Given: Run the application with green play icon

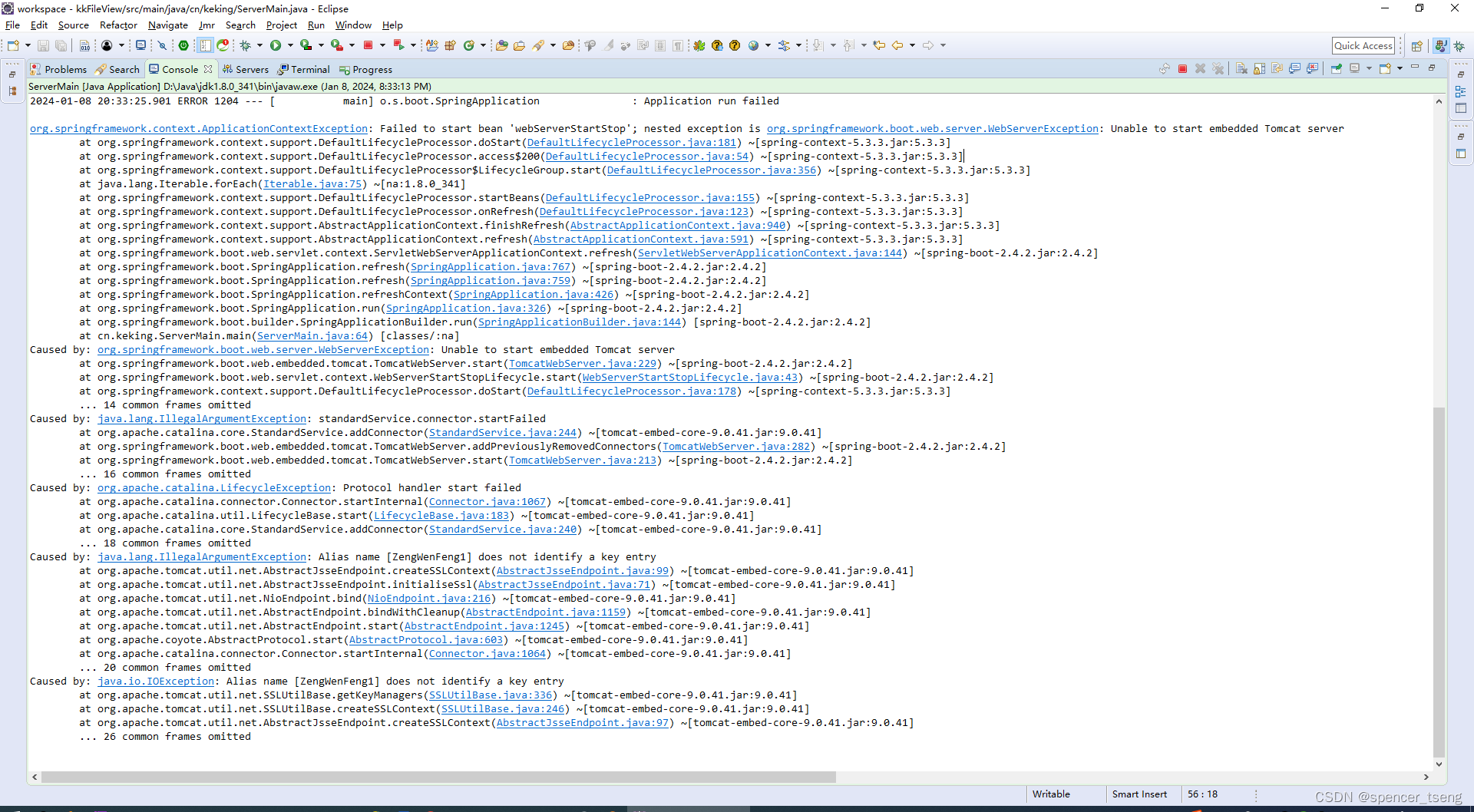Looking at the screenshot, I should pos(276,45).
